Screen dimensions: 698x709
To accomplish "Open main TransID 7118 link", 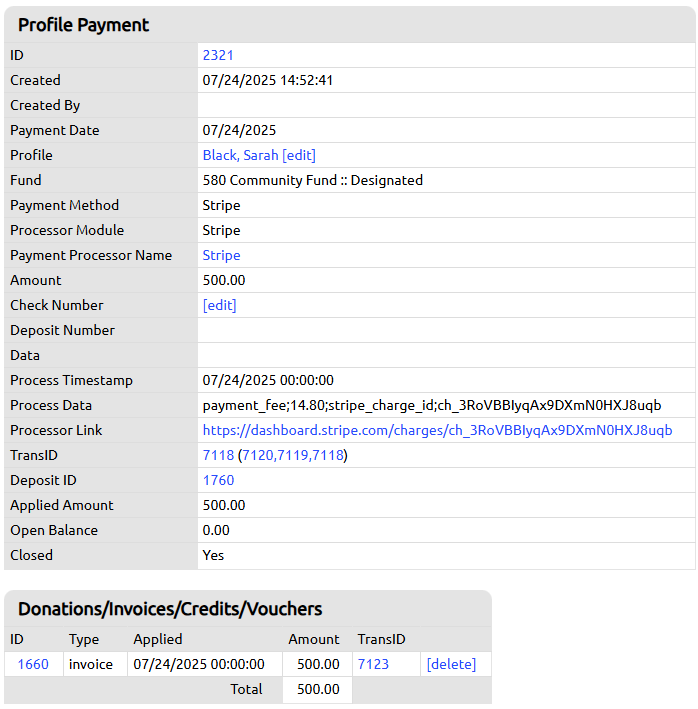I will click(218, 455).
